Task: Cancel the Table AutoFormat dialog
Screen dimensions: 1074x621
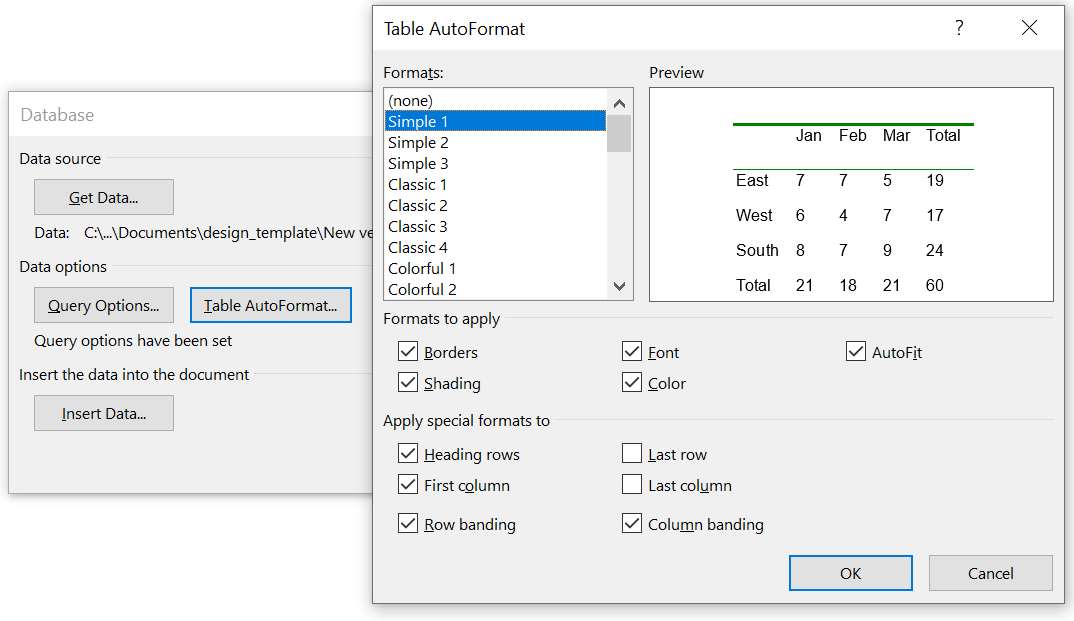Action: pyautogui.click(x=990, y=573)
